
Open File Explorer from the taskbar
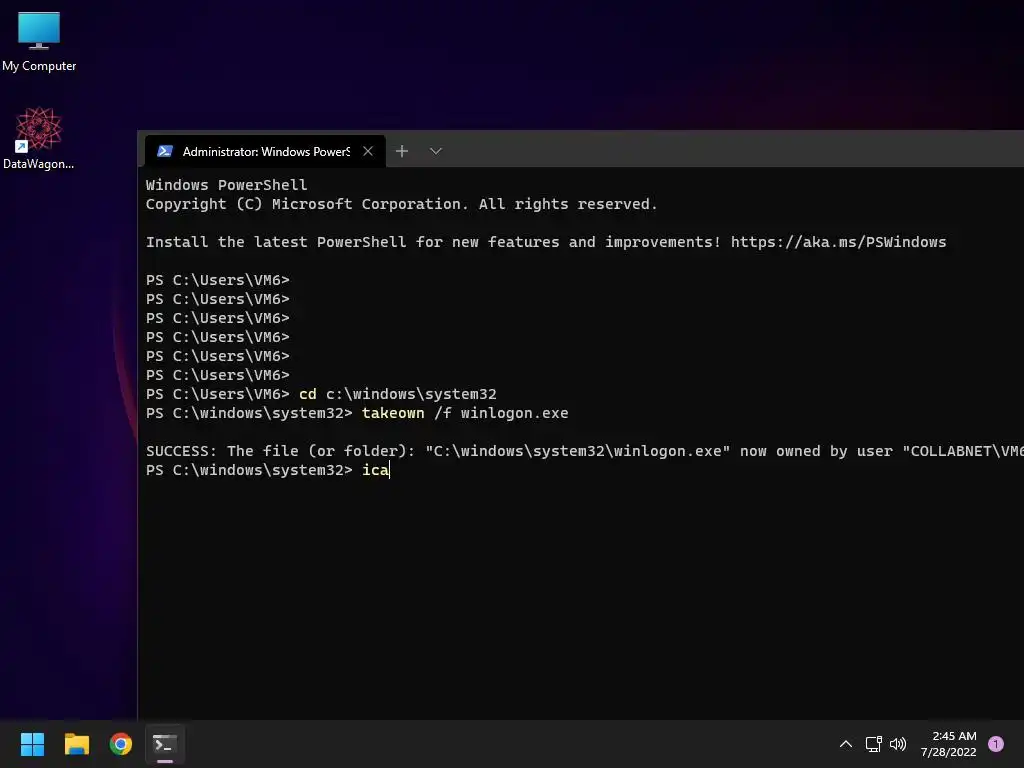pyautogui.click(x=76, y=744)
